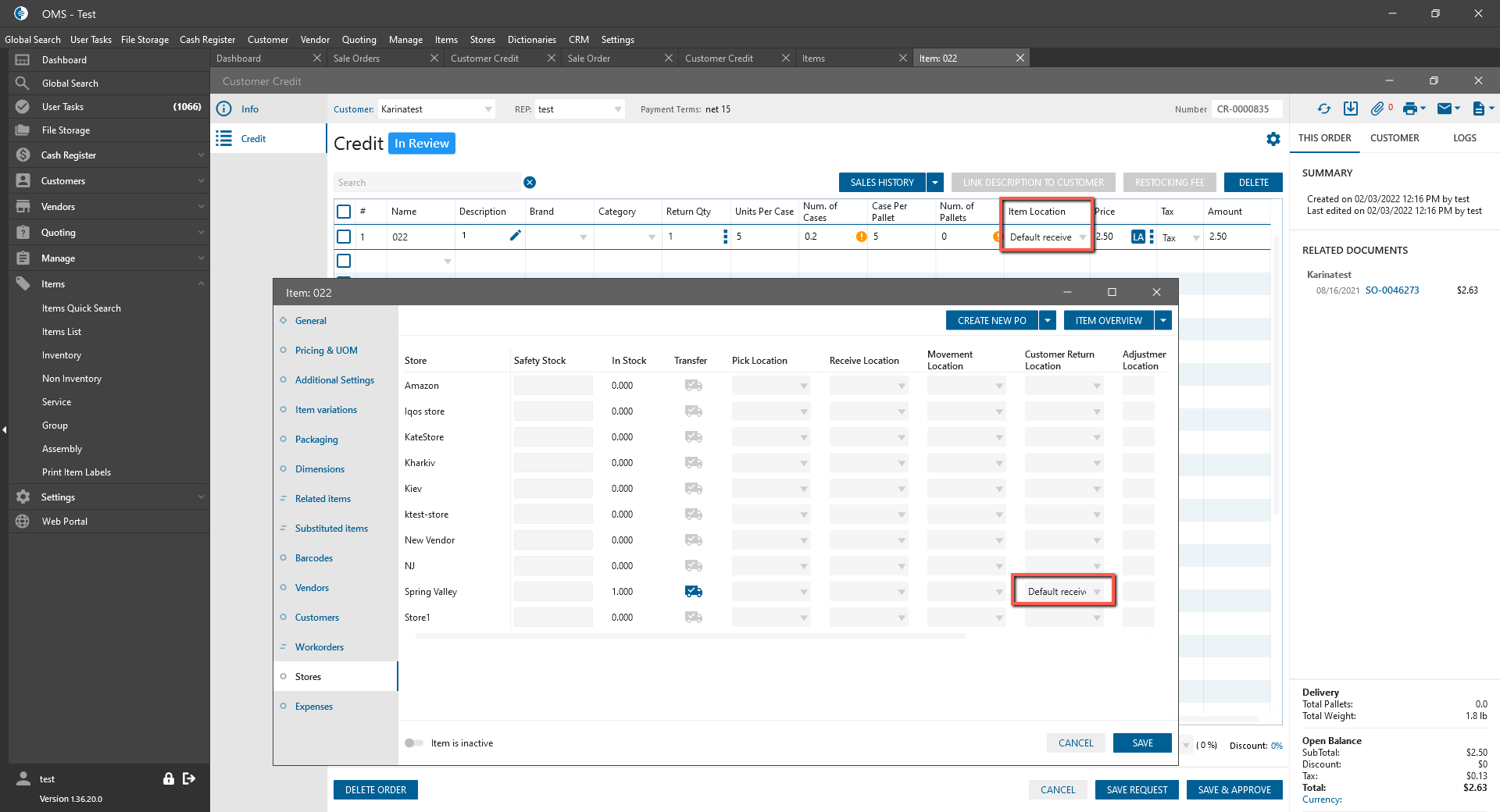Click the Spring Valley transfer truck icon

click(693, 592)
